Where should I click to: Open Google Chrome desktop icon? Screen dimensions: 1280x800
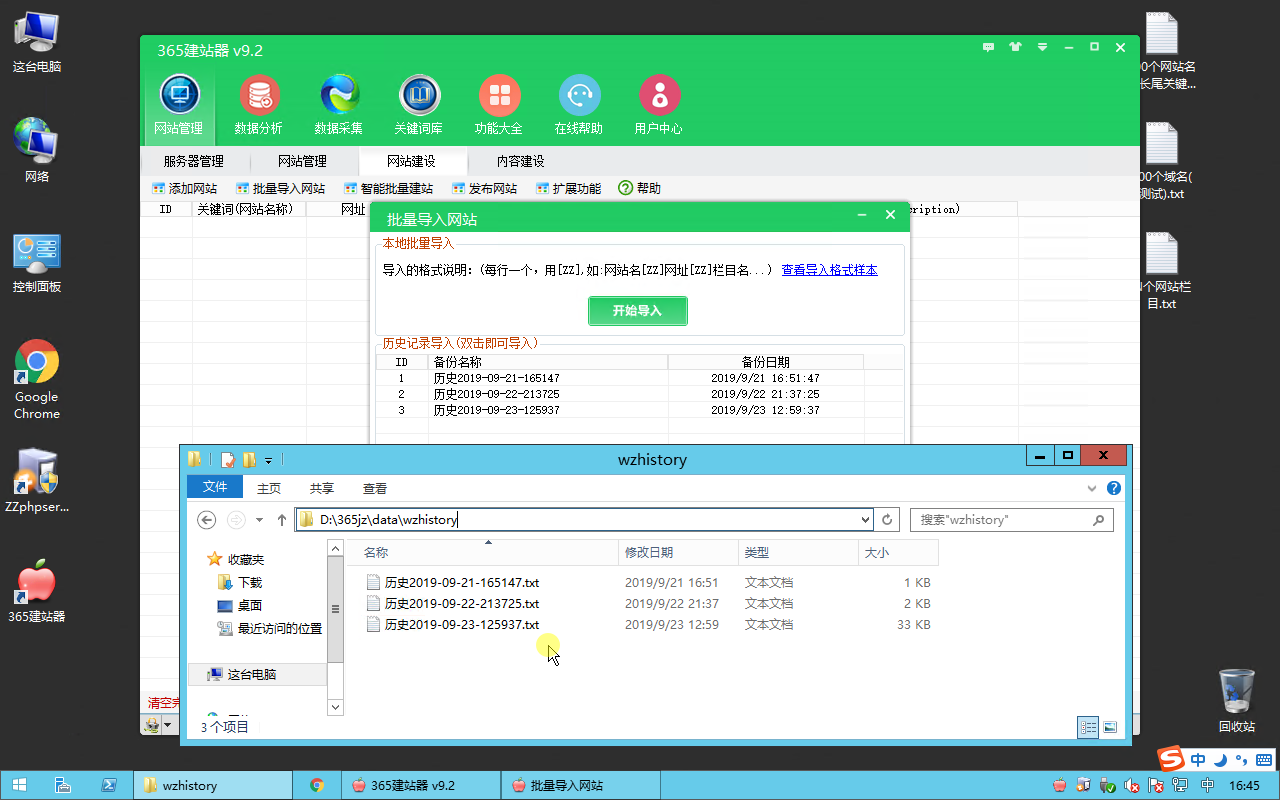coord(37,380)
